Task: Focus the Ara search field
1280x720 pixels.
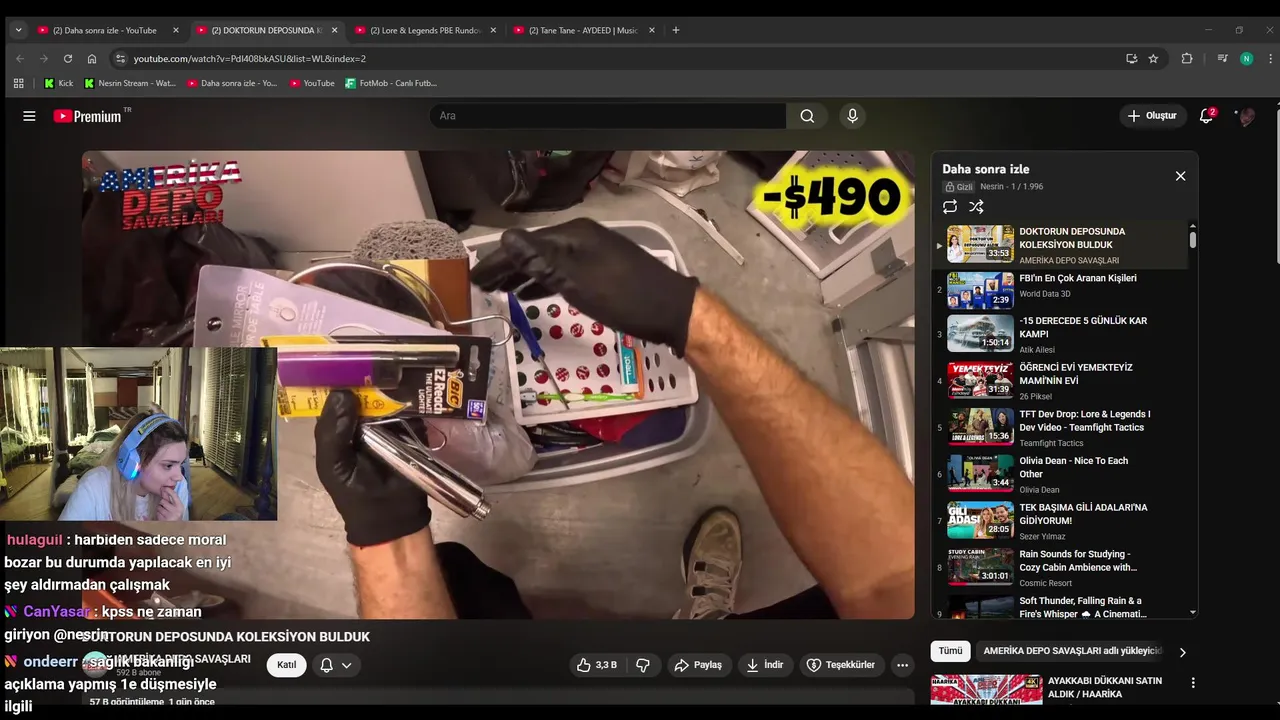Action: click(607, 116)
